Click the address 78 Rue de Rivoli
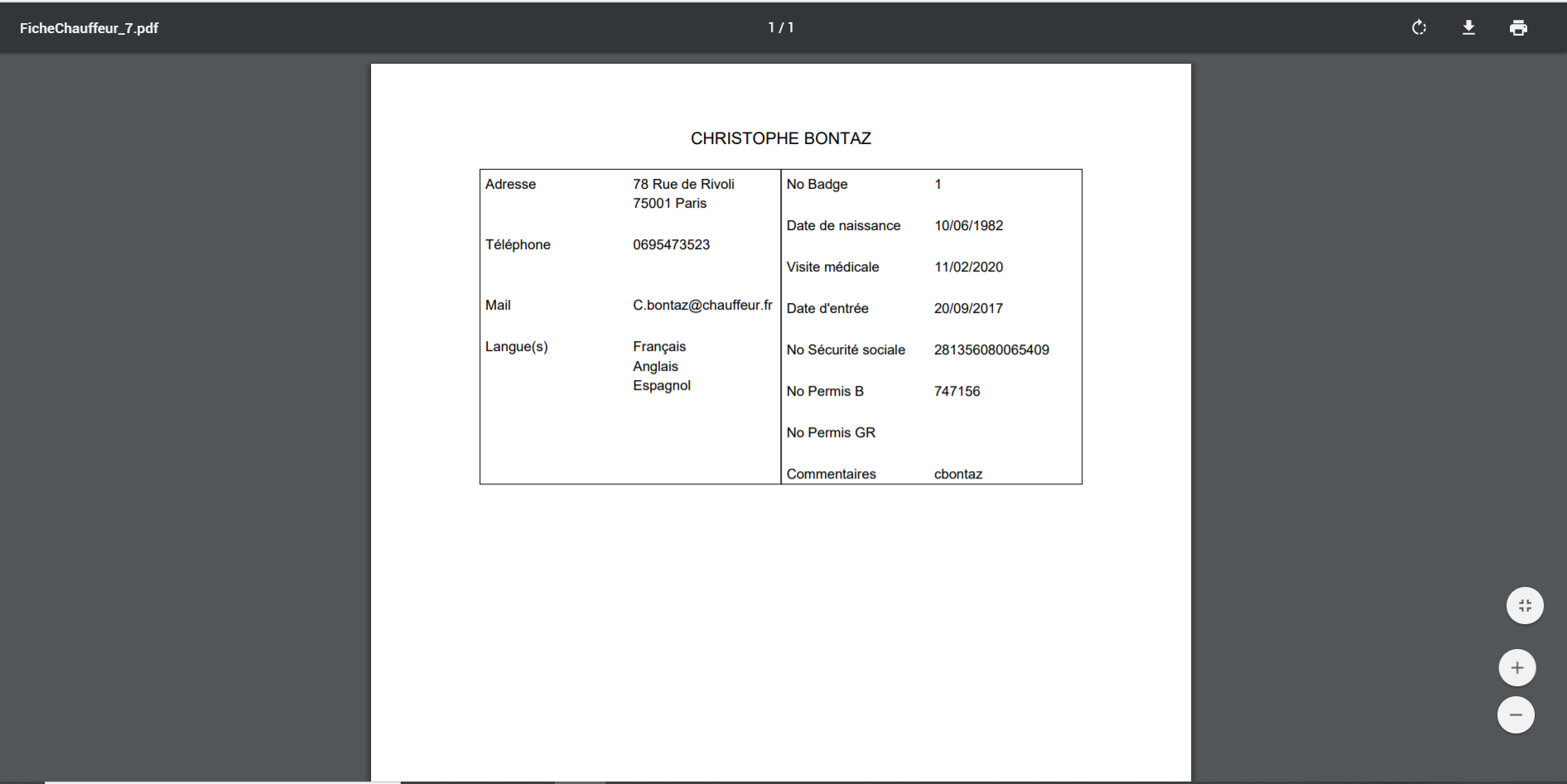1567x784 pixels. coord(682,184)
